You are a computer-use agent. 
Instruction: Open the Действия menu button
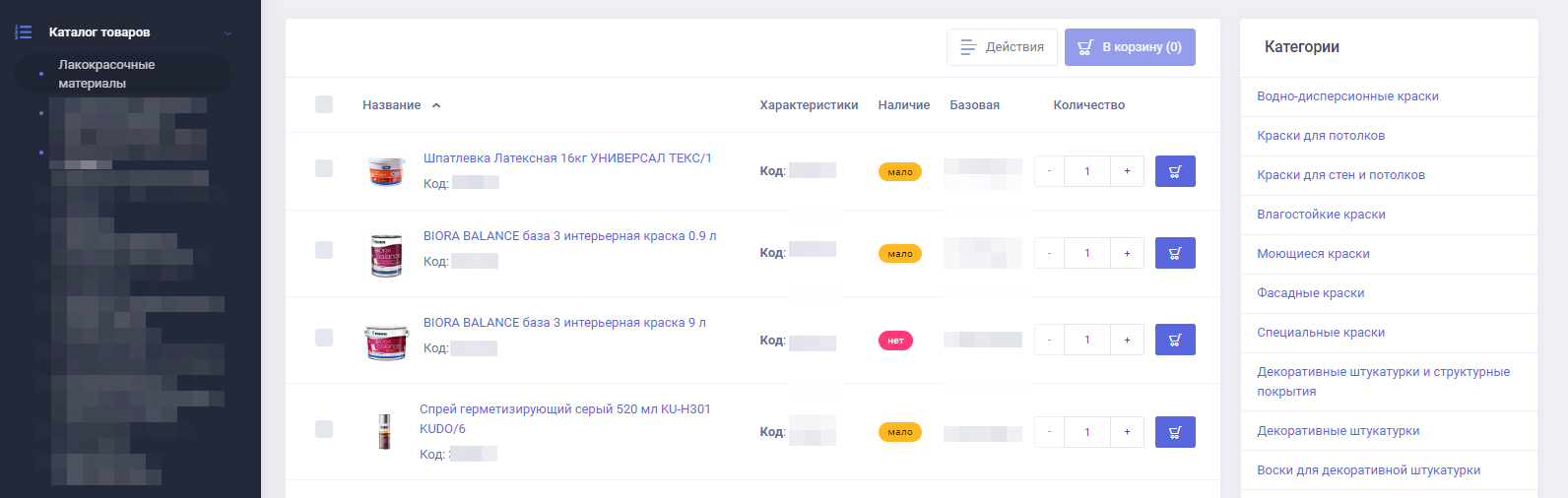coord(1002,47)
